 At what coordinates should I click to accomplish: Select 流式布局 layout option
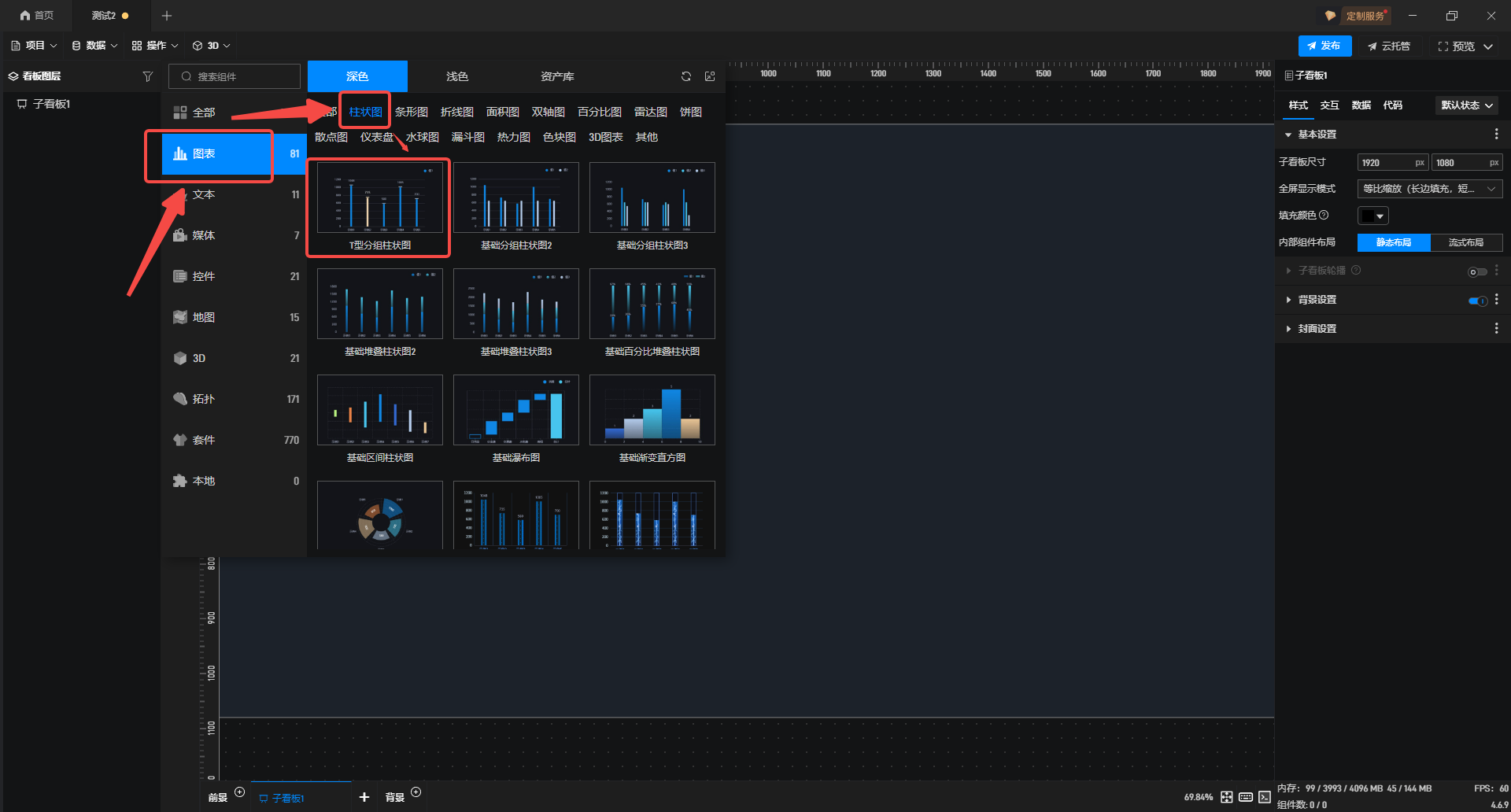[1465, 242]
